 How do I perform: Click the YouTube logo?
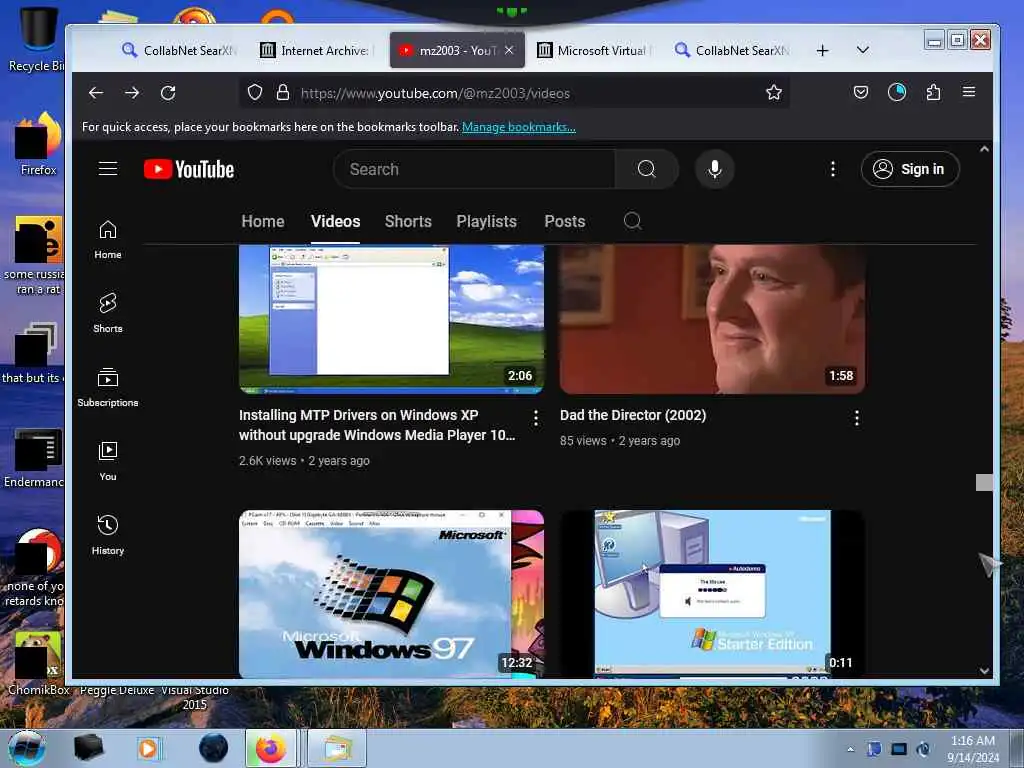(189, 169)
